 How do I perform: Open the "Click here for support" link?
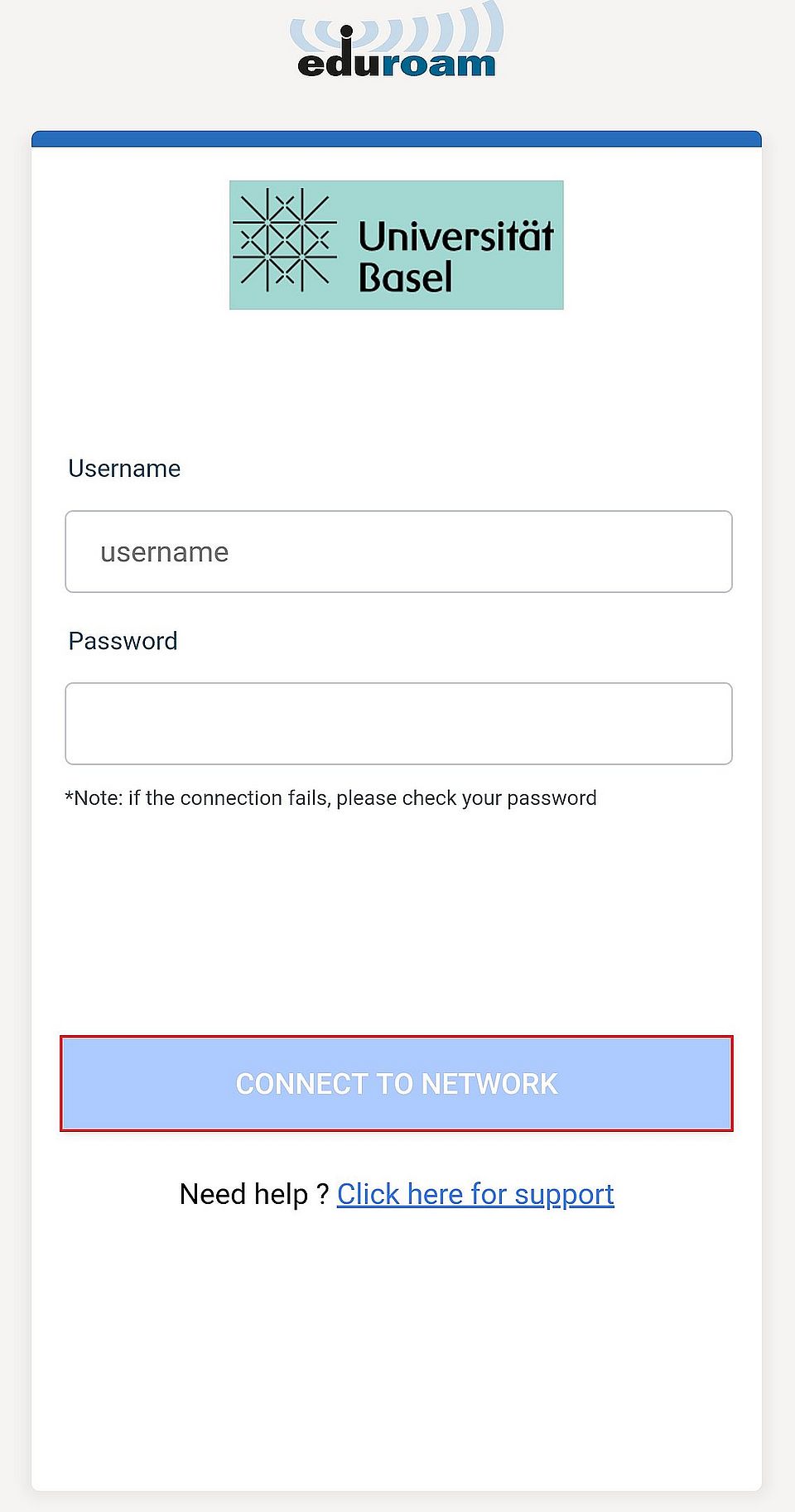point(475,1194)
